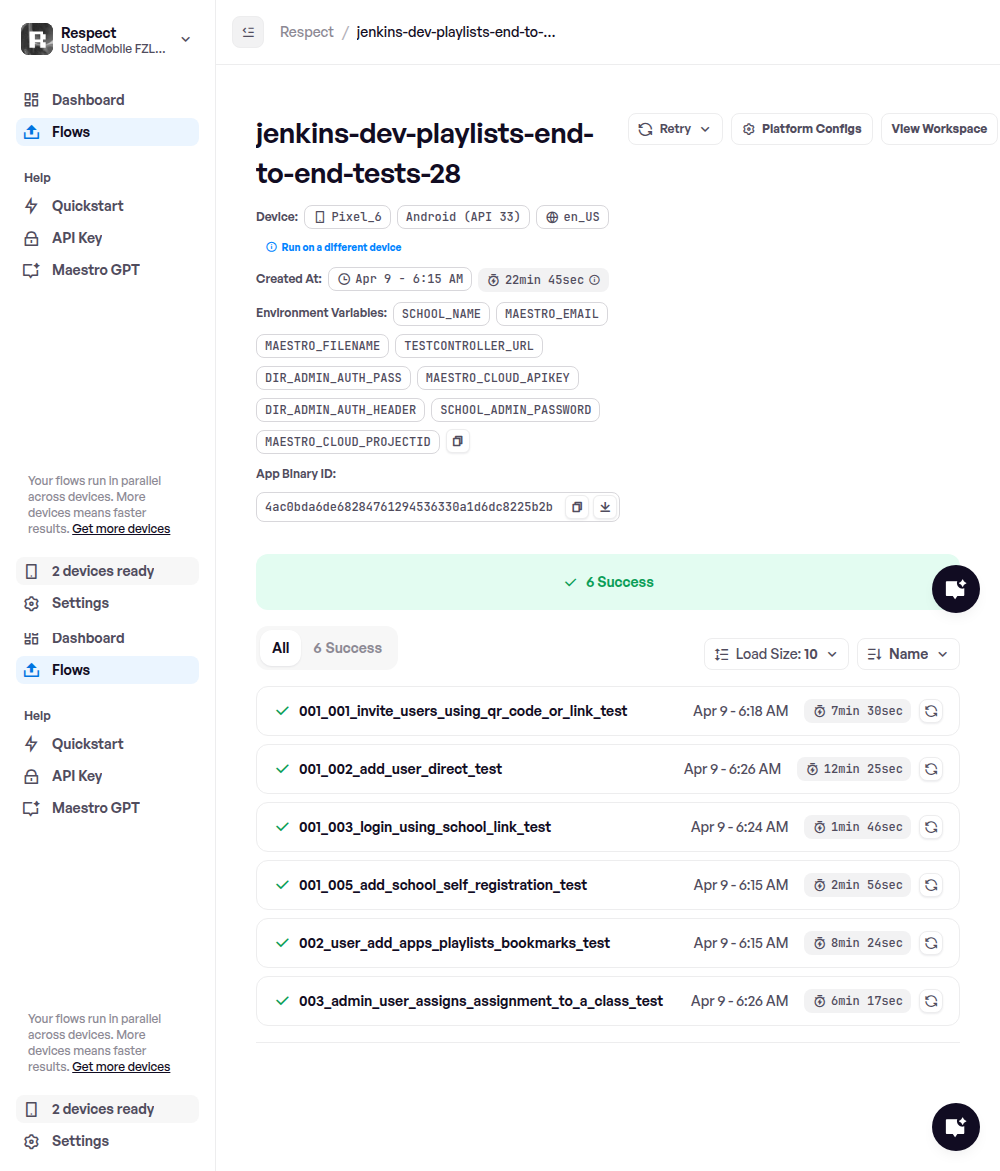Open the 001_002_add_user_direct_test flow row
The image size is (1000, 1171).
pyautogui.click(x=400, y=769)
